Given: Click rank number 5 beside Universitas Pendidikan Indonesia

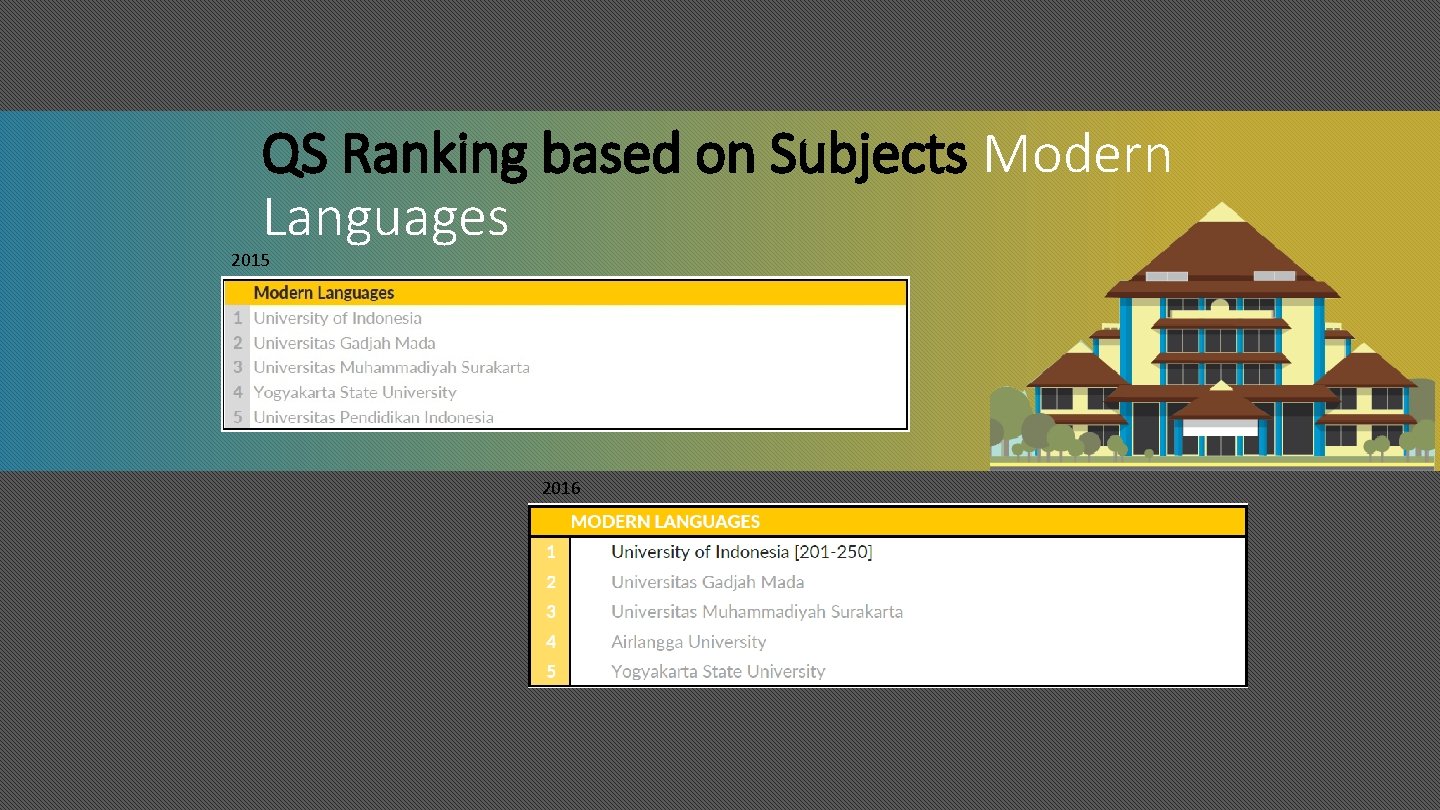Looking at the screenshot, I should [x=237, y=417].
